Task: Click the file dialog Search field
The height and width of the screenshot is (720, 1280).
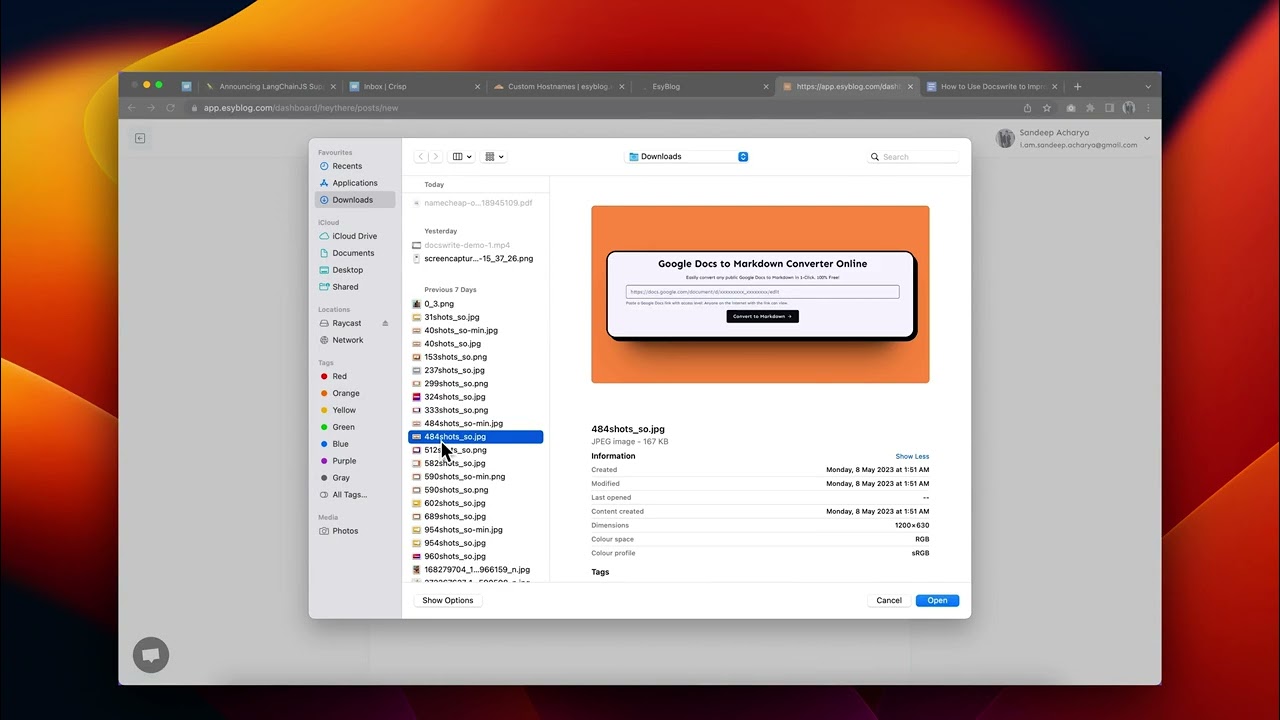Action: click(913, 157)
